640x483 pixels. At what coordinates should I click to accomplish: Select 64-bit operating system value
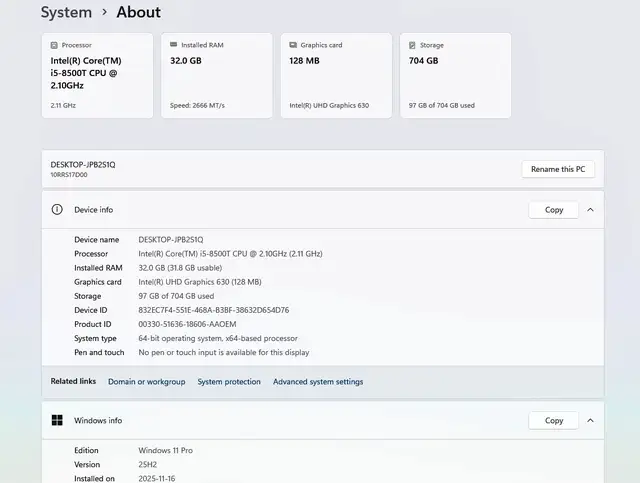pos(218,338)
